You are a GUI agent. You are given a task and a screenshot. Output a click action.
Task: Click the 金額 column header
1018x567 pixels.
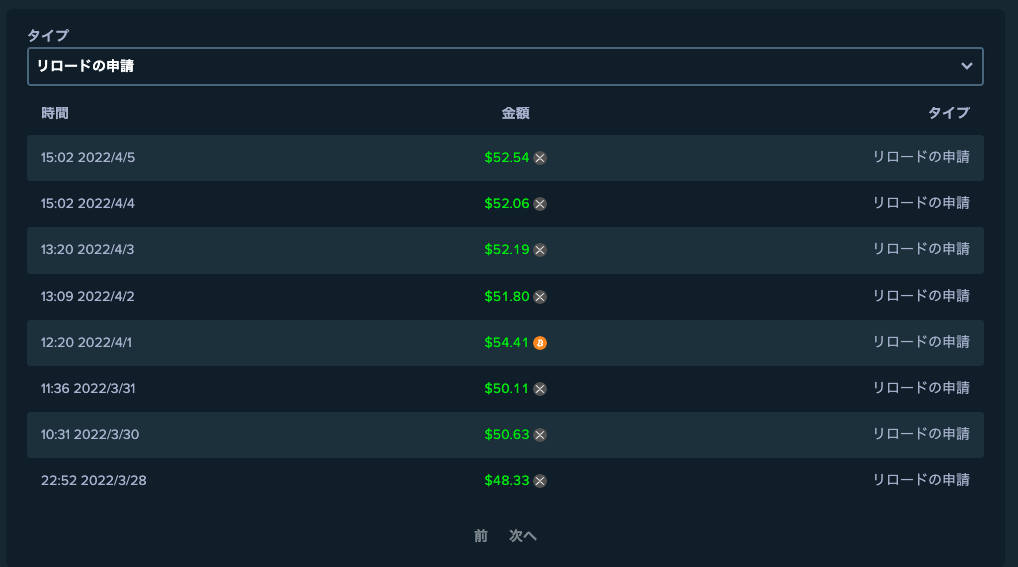point(515,113)
